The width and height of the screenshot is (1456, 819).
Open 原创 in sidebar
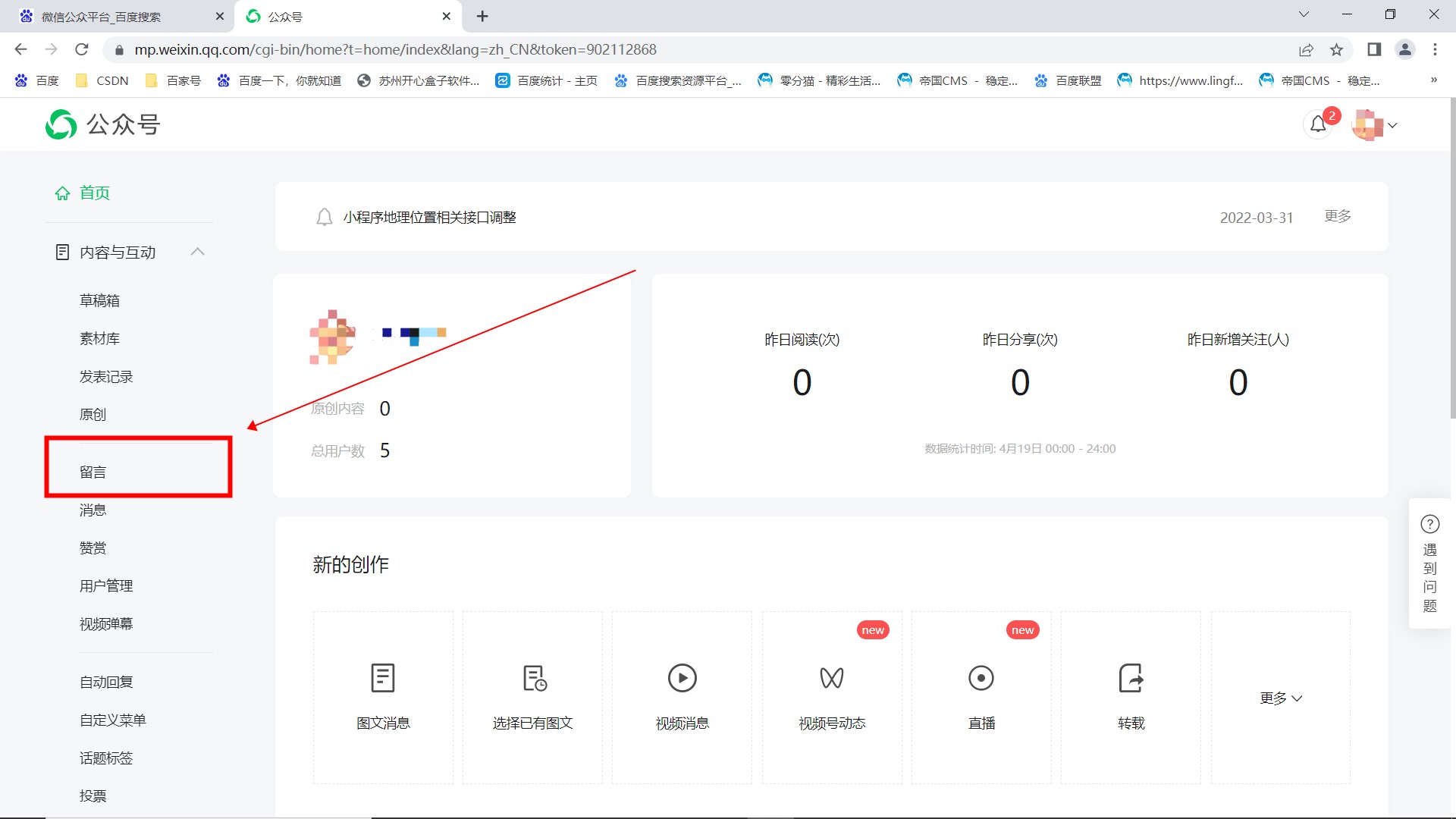pos(93,415)
